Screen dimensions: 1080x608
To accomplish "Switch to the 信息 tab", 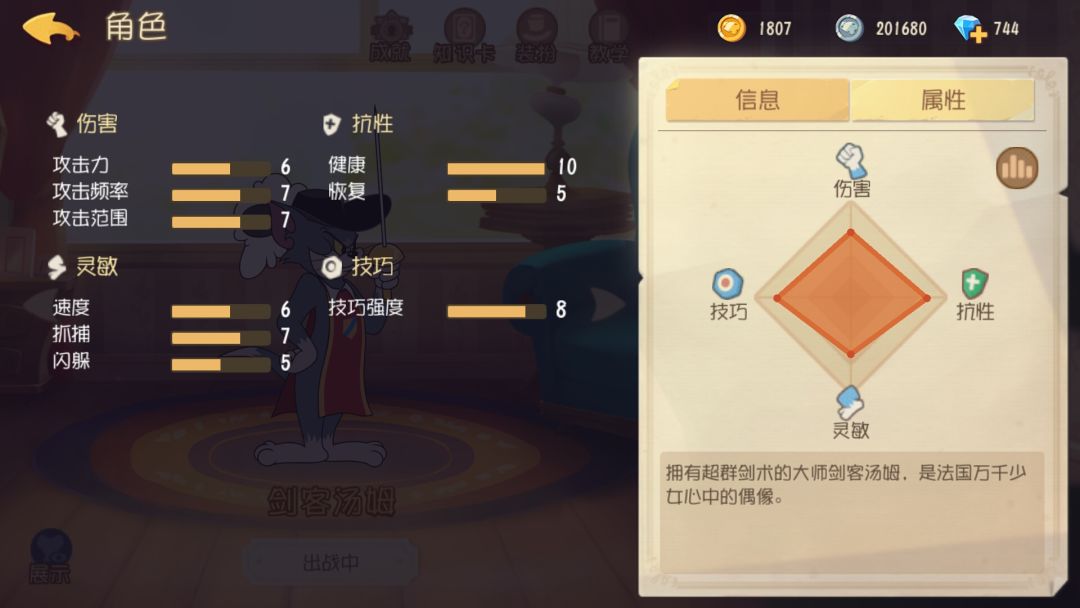I will [758, 100].
